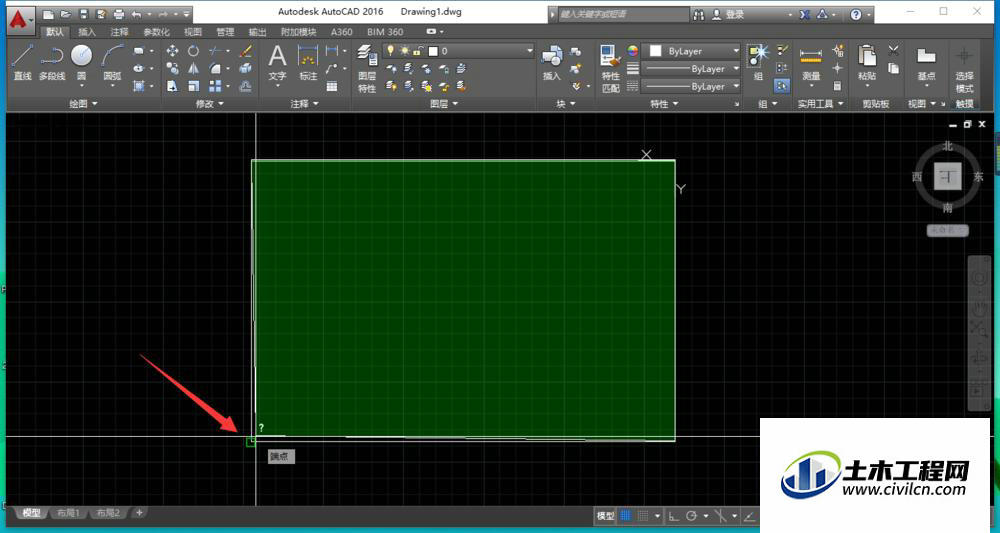Toggle layer lock padlock icon
1000x533 pixels.
(x=418, y=50)
